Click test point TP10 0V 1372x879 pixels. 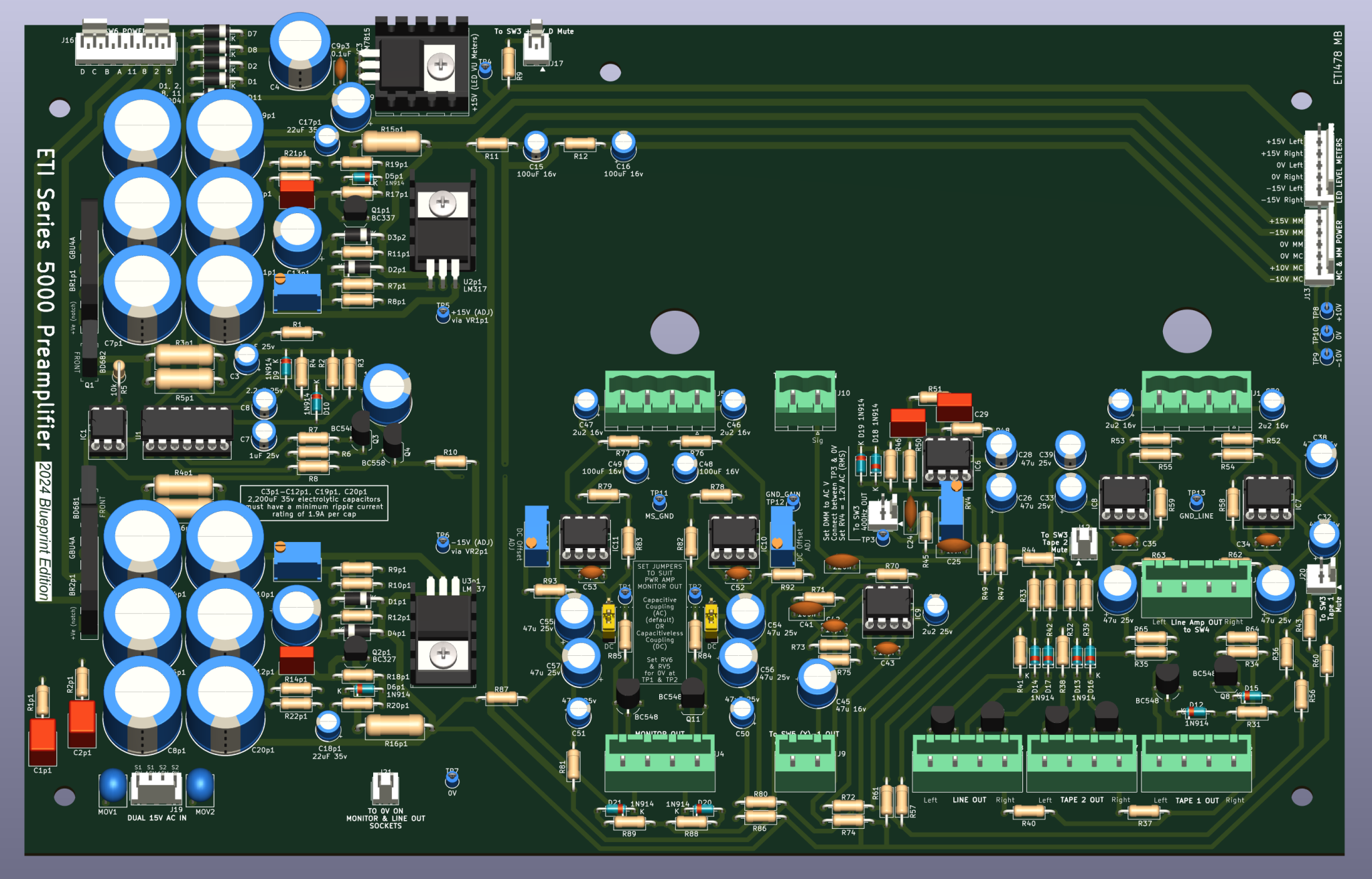tap(1326, 333)
